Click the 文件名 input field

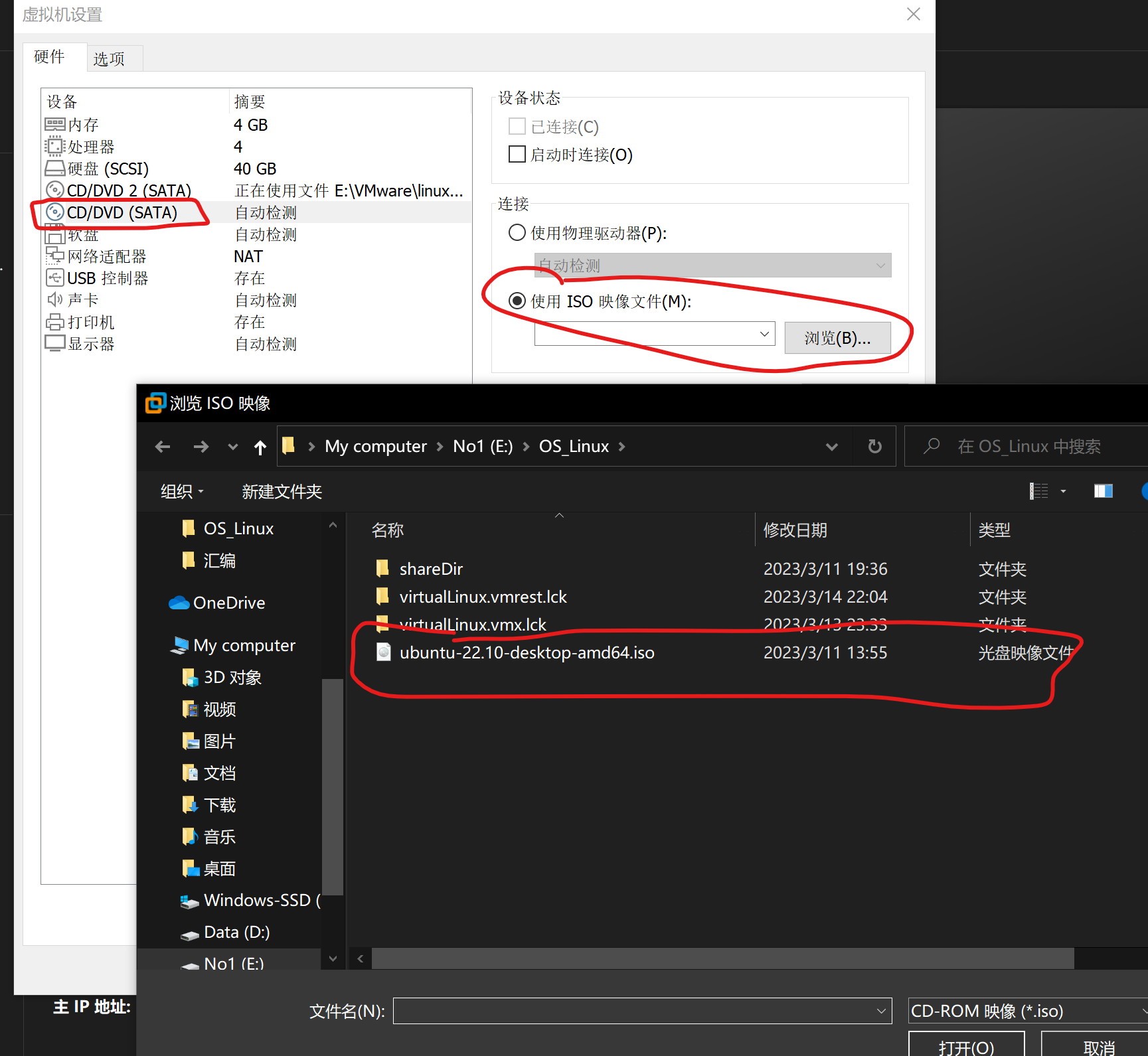click(642, 1011)
